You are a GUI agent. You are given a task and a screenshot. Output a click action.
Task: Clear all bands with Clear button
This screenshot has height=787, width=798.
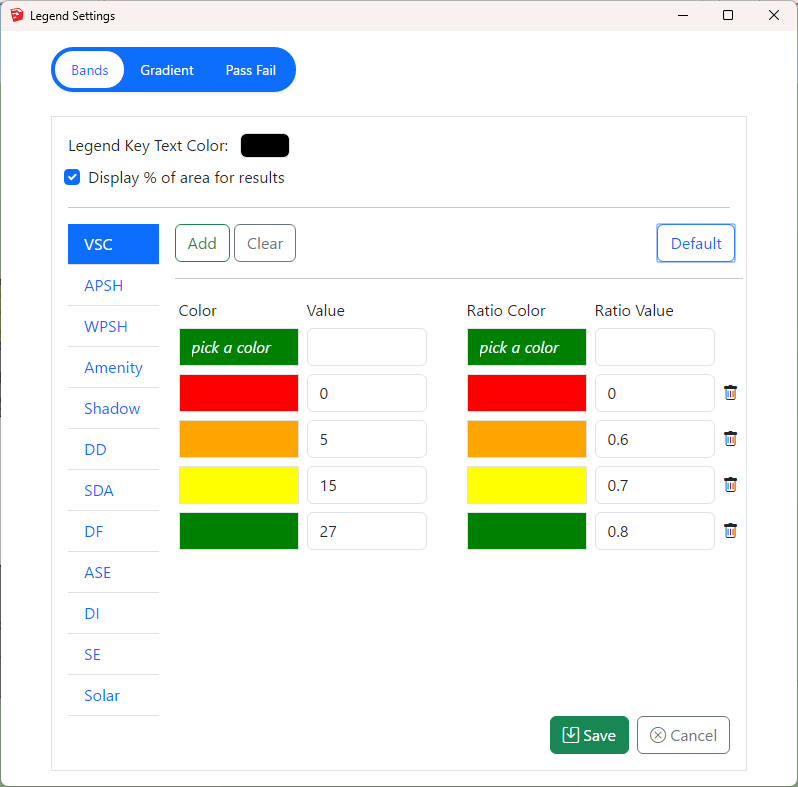coord(265,243)
